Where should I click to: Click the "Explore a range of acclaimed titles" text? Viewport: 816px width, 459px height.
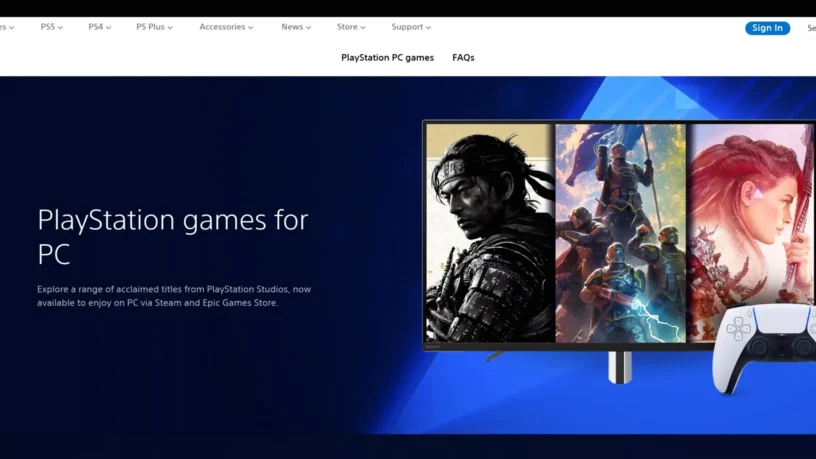click(174, 296)
